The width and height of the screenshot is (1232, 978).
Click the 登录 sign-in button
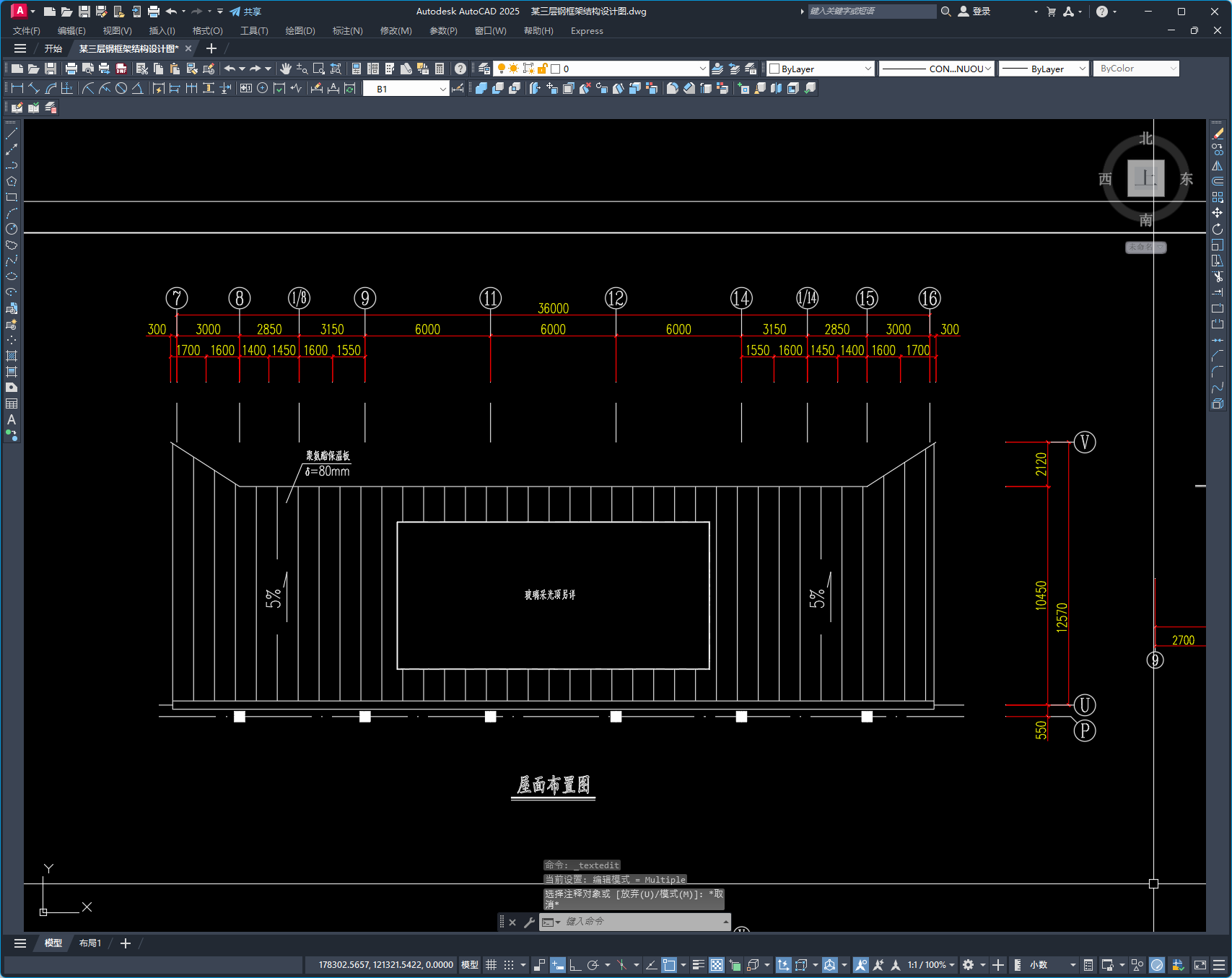pyautogui.click(x=974, y=12)
